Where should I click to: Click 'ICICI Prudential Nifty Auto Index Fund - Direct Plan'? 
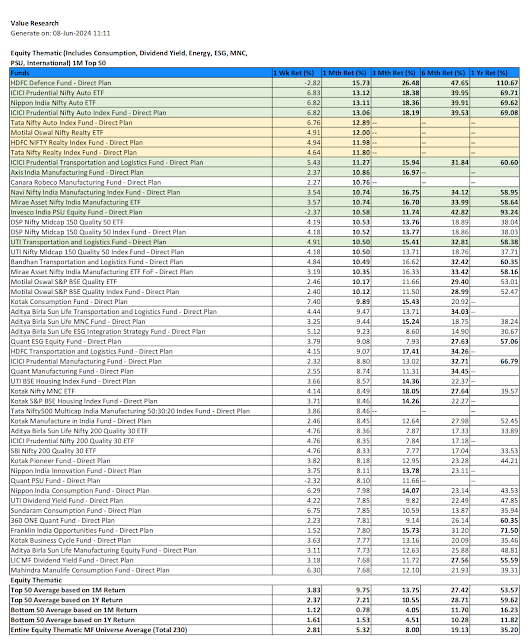(x=88, y=113)
